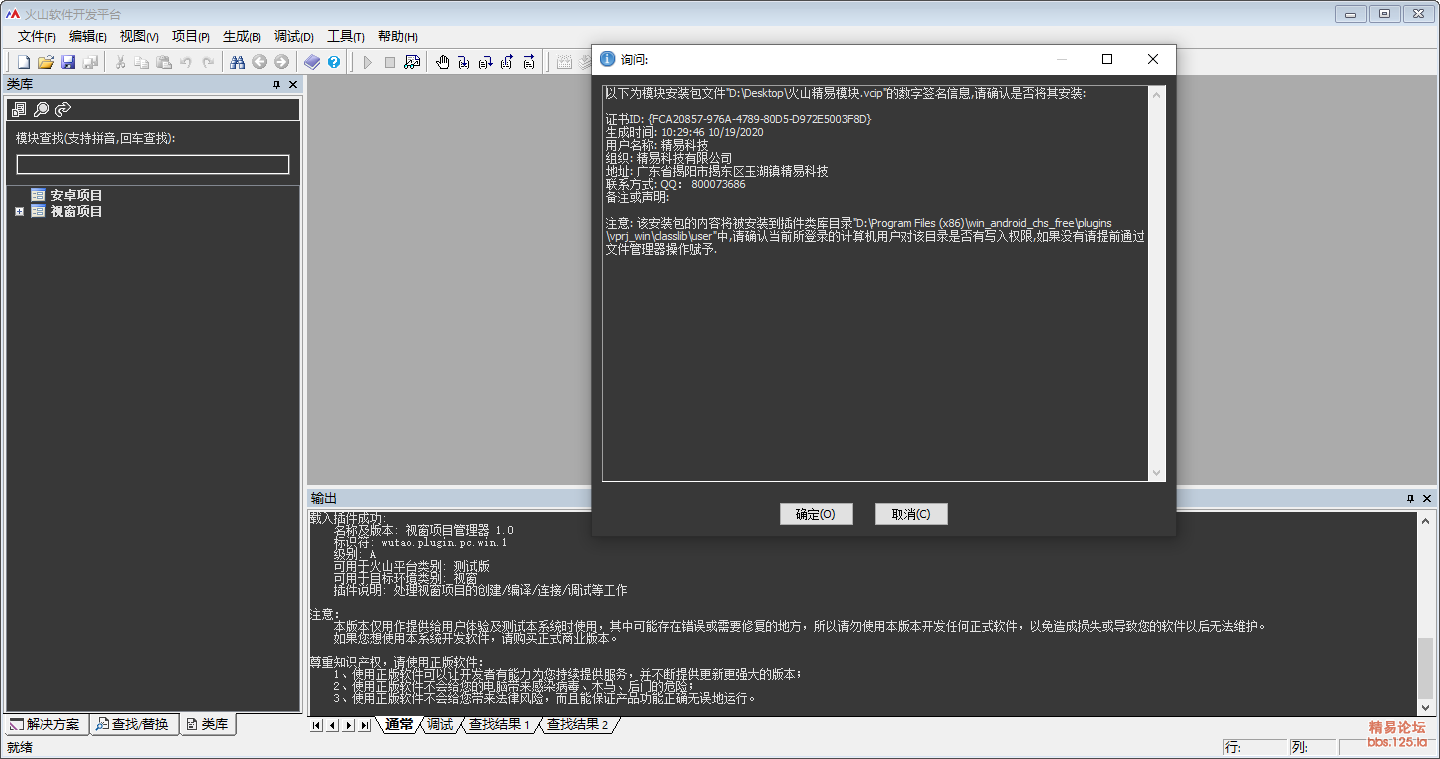Screen dimensions: 1440x759
Task: Click the 取消(C) cancel button
Action: (x=911, y=514)
